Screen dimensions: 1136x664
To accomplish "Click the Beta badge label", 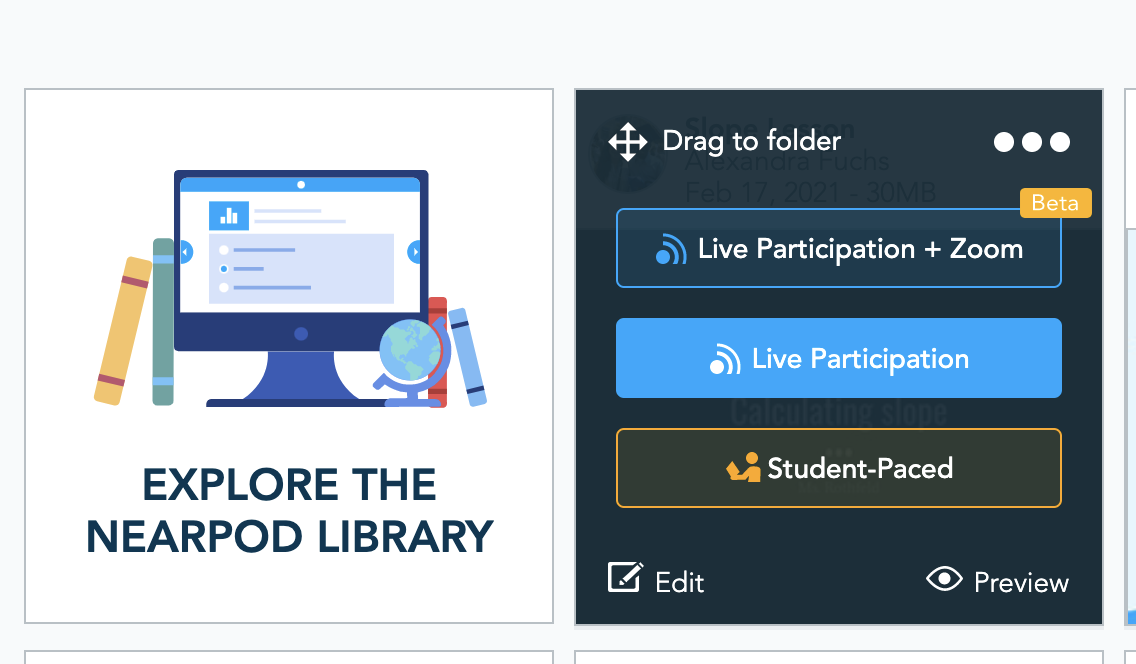I will click(1055, 203).
